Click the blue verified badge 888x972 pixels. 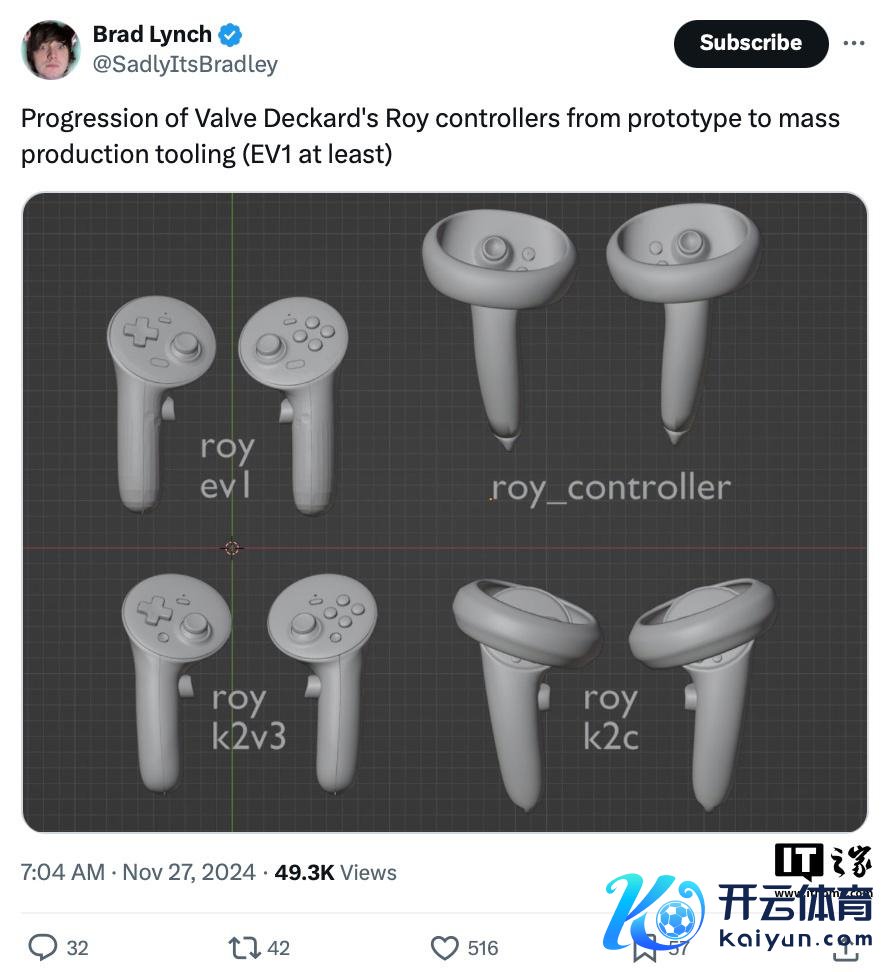[x=231, y=35]
